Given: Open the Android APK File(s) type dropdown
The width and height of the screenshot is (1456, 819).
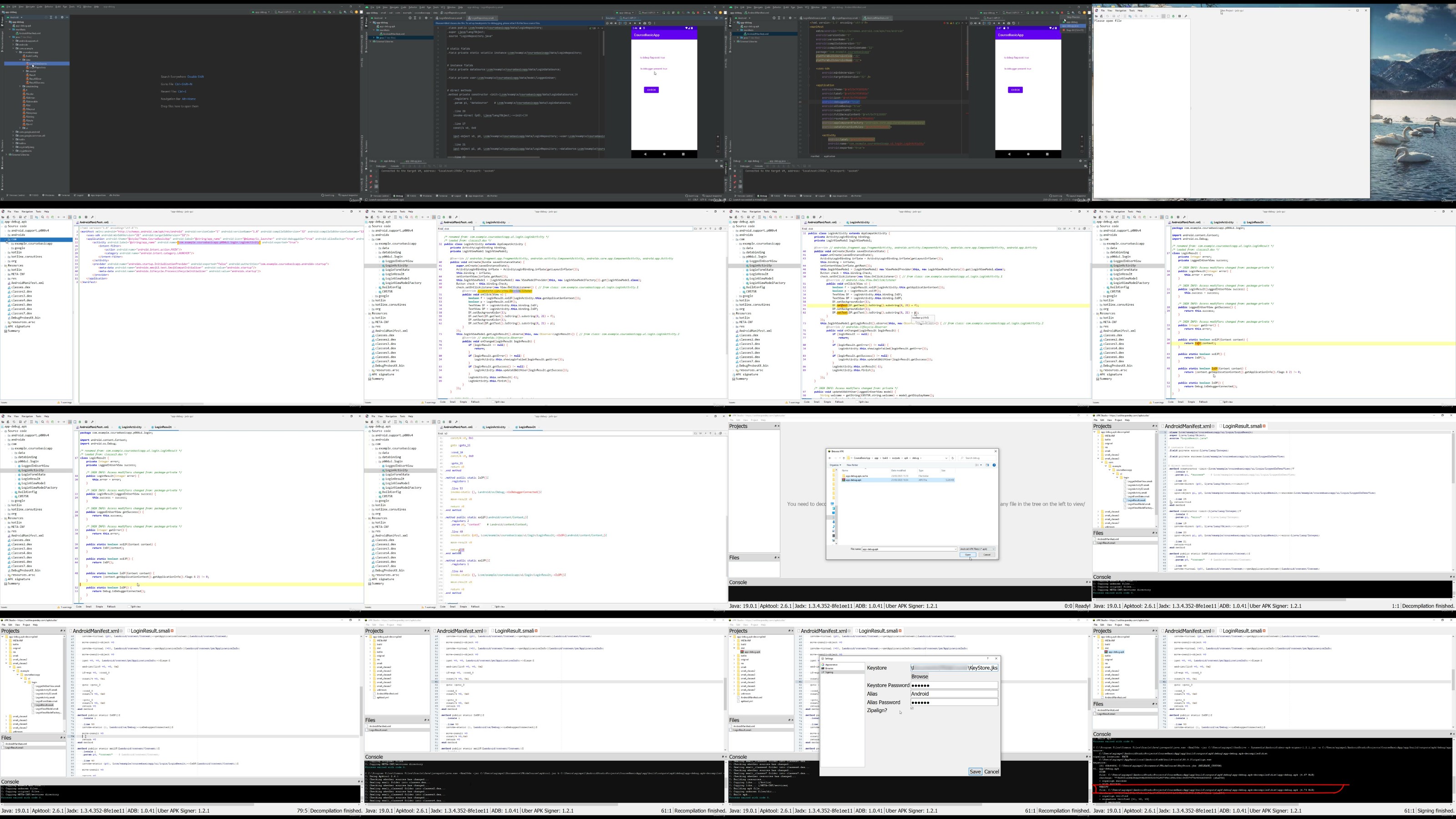Looking at the screenshot, I should click(x=978, y=549).
